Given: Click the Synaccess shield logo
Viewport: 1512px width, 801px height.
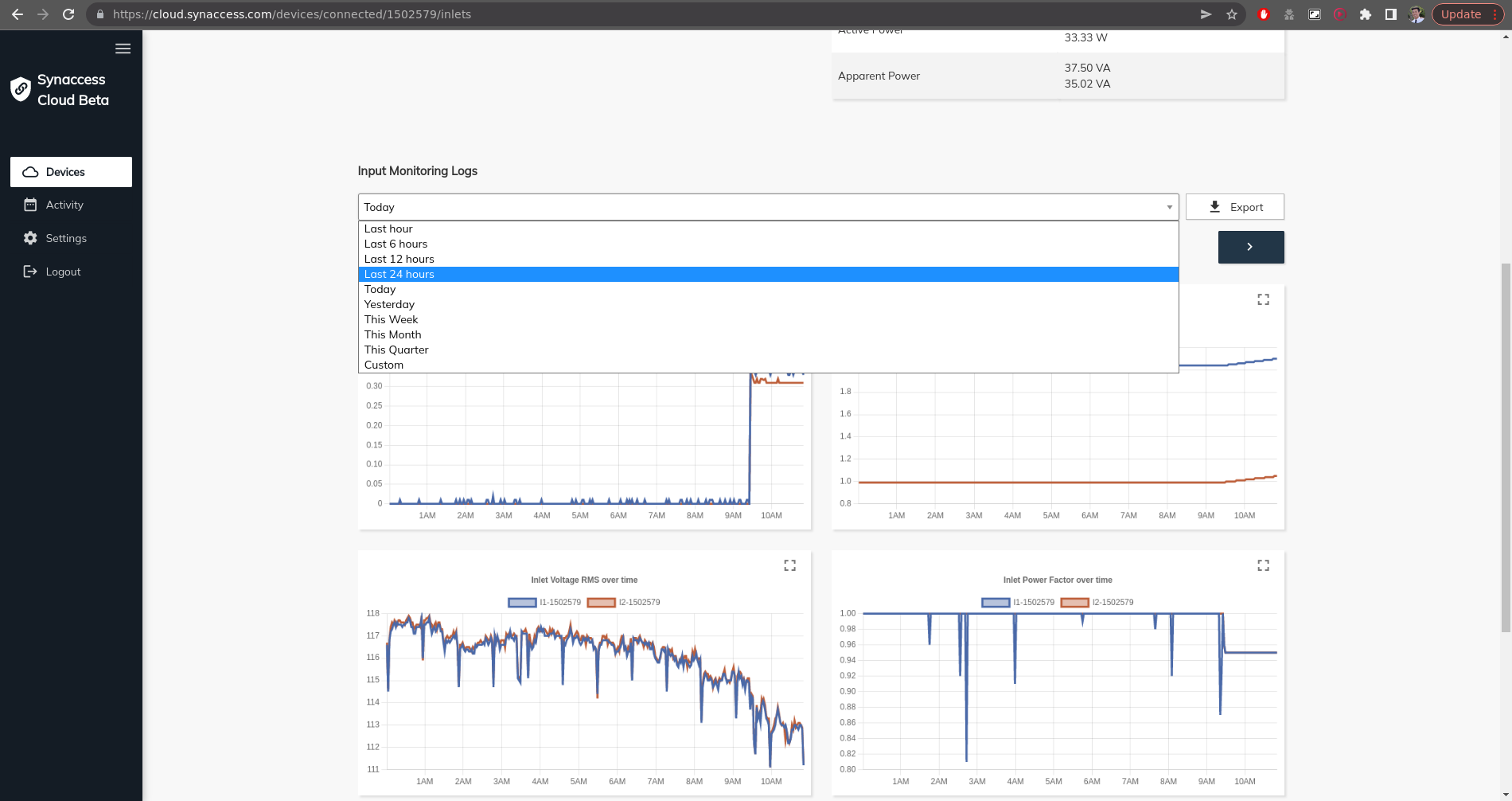Looking at the screenshot, I should pyautogui.click(x=21, y=89).
